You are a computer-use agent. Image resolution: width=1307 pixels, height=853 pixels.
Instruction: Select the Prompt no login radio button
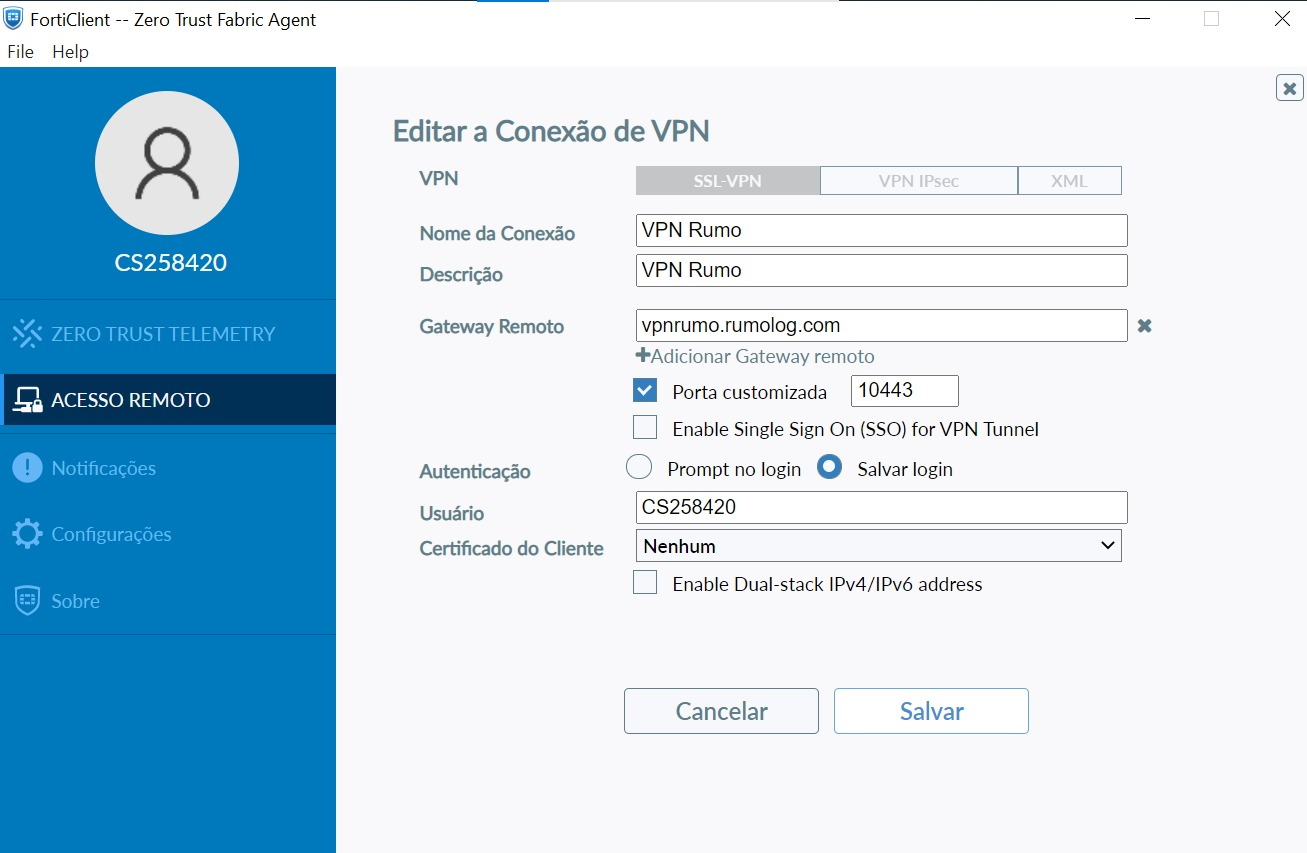pos(638,467)
